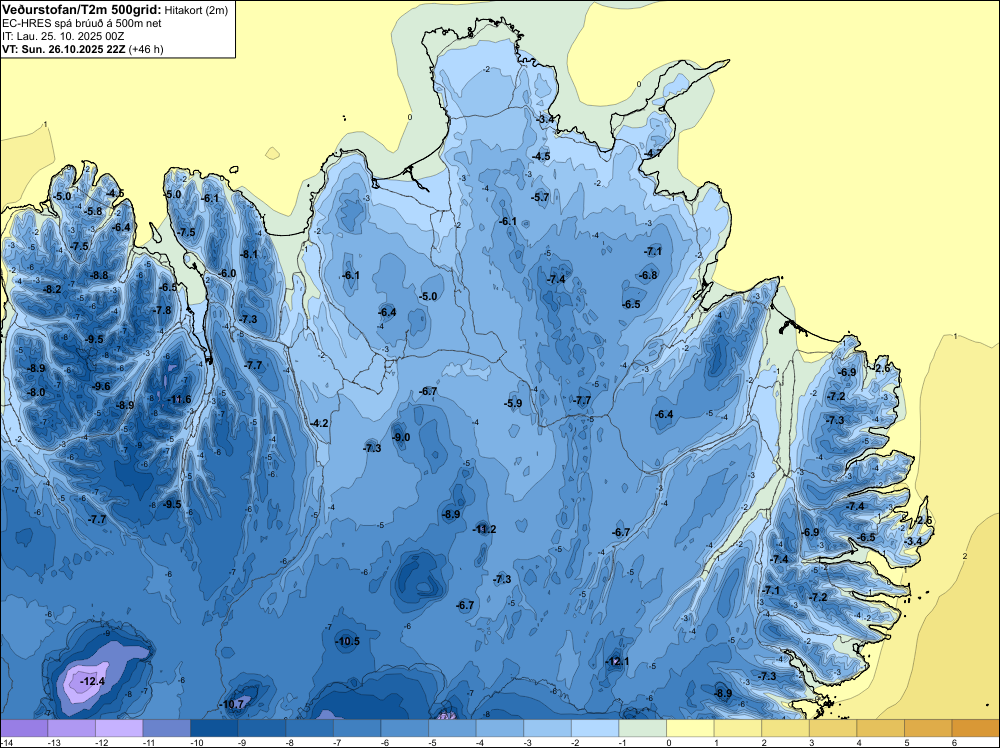The image size is (1000, 748).
Task: Click the '-14' legend scale label
Action: pyautogui.click(x=7, y=742)
